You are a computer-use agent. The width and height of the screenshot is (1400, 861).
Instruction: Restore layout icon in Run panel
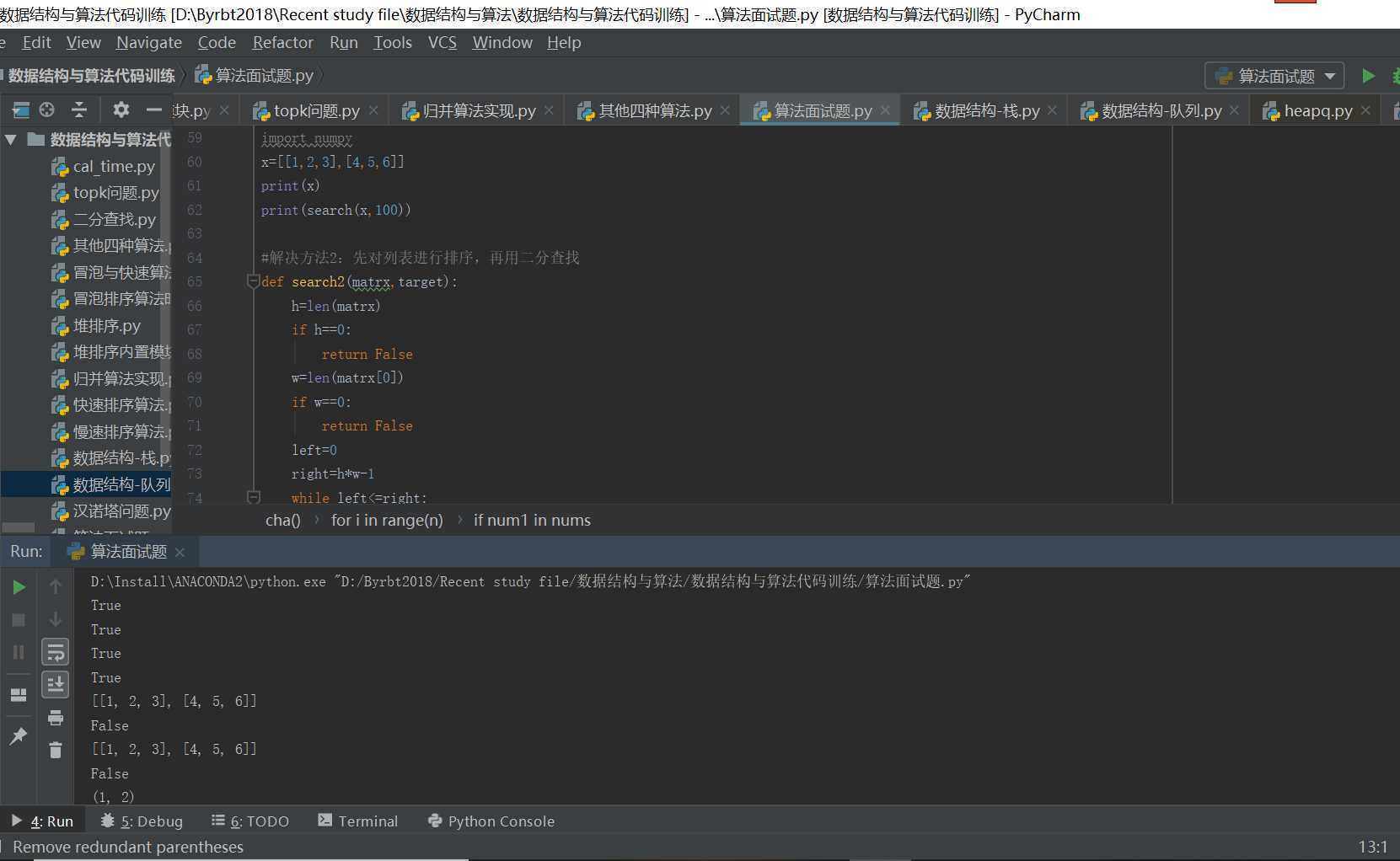19,695
